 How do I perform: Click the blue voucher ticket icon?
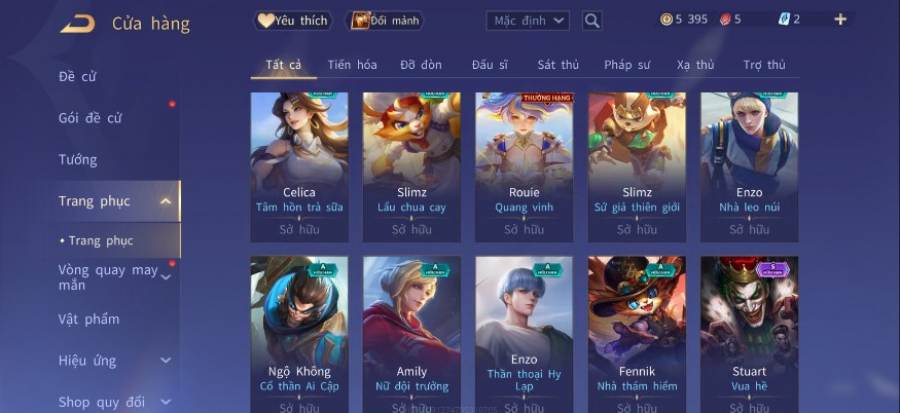[783, 19]
